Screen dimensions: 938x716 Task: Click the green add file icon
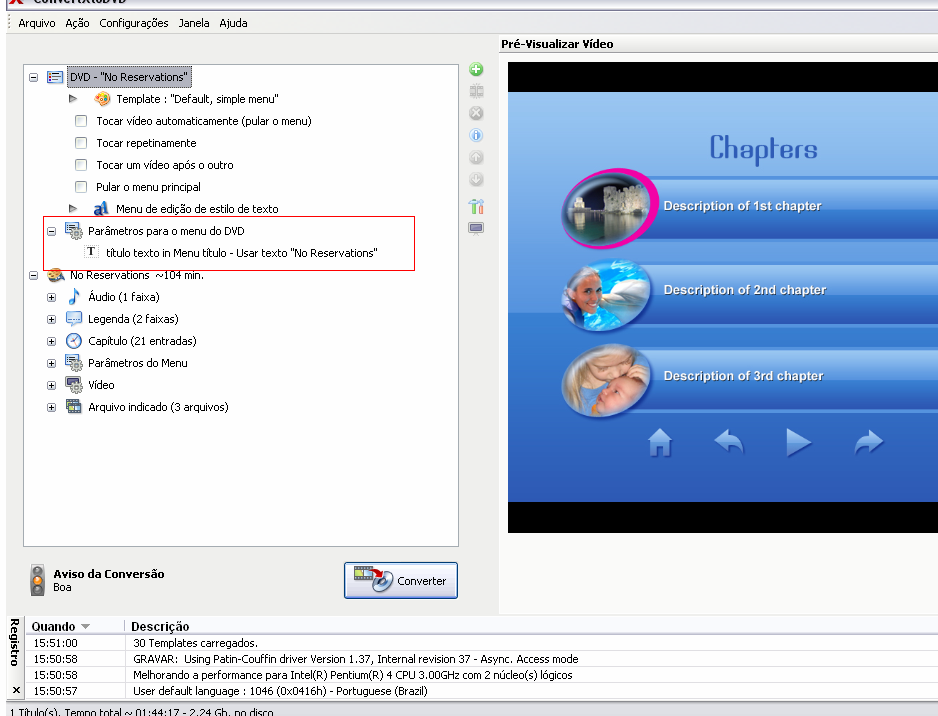click(x=476, y=69)
